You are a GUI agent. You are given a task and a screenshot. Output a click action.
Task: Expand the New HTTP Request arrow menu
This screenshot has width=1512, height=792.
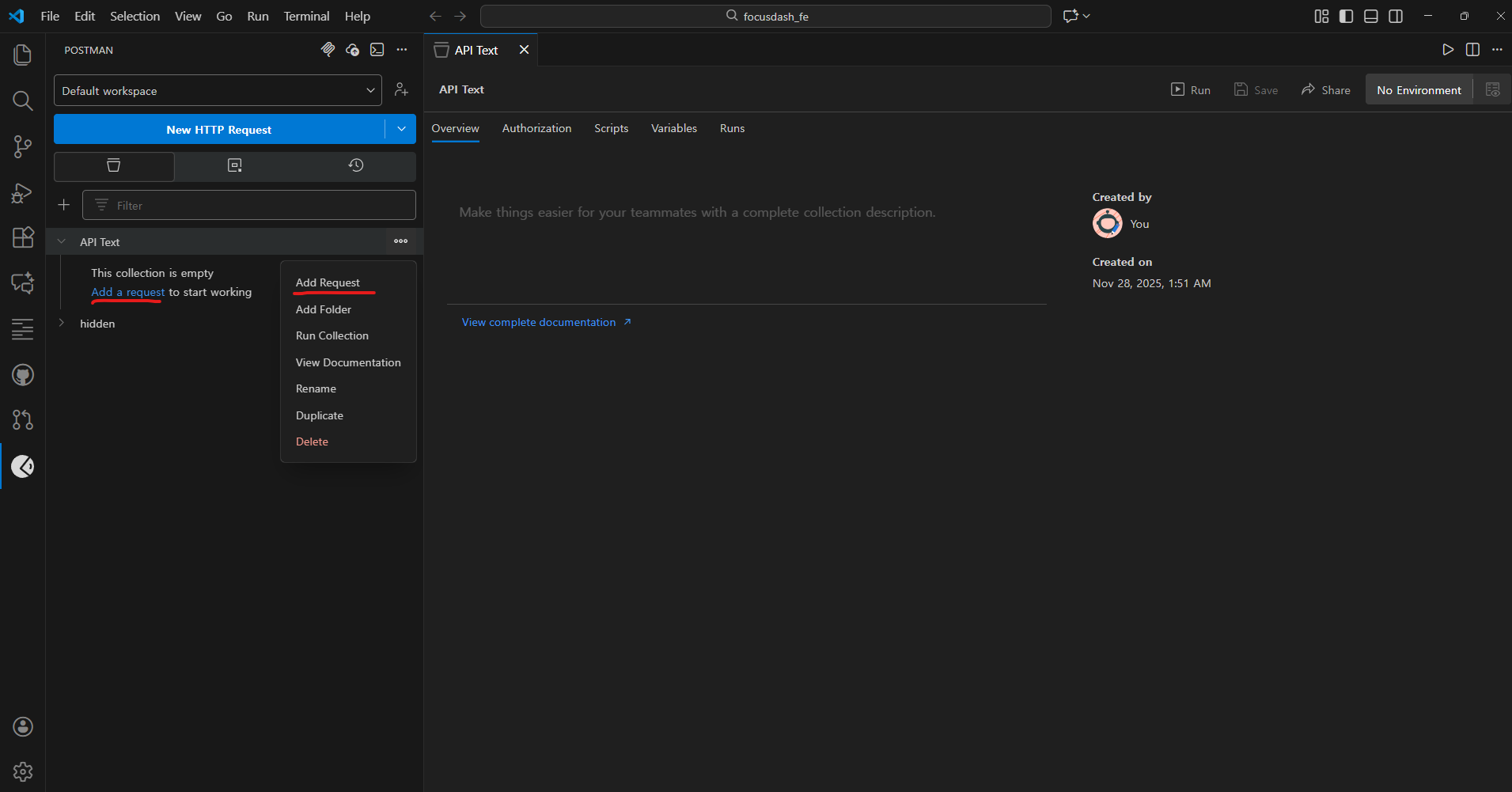click(401, 129)
